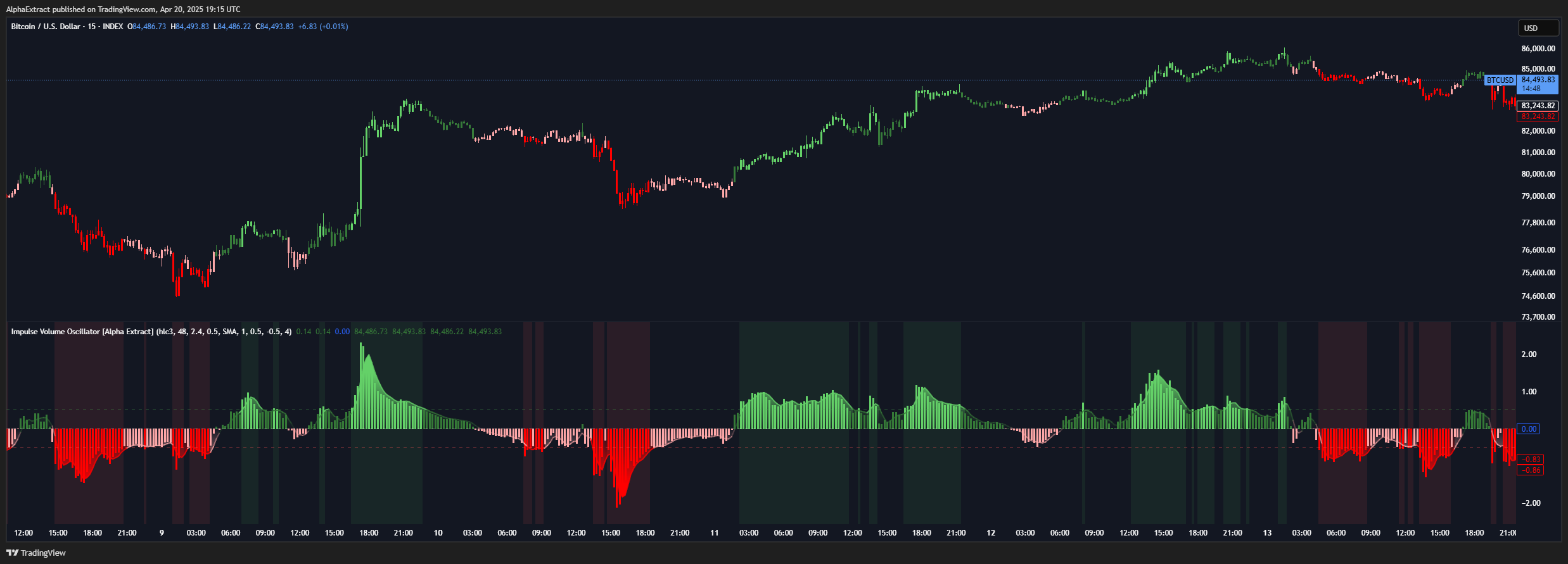Image resolution: width=1568 pixels, height=564 pixels.
Task: Click the blue 84,493.83 last-price tag on the price axis
Action: 1538,80
